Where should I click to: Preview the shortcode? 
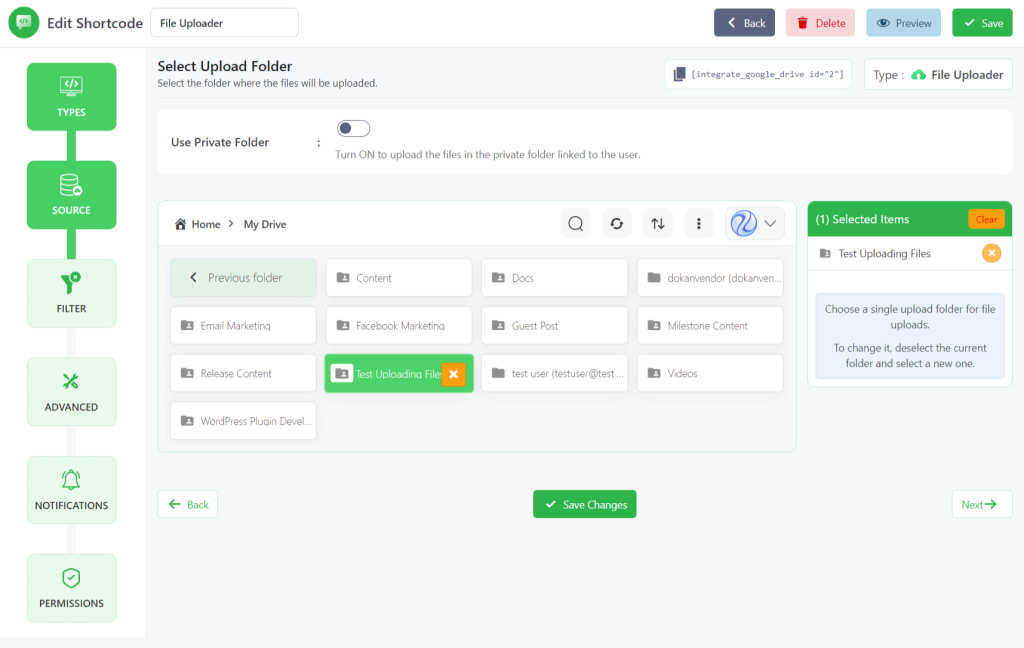pos(903,23)
